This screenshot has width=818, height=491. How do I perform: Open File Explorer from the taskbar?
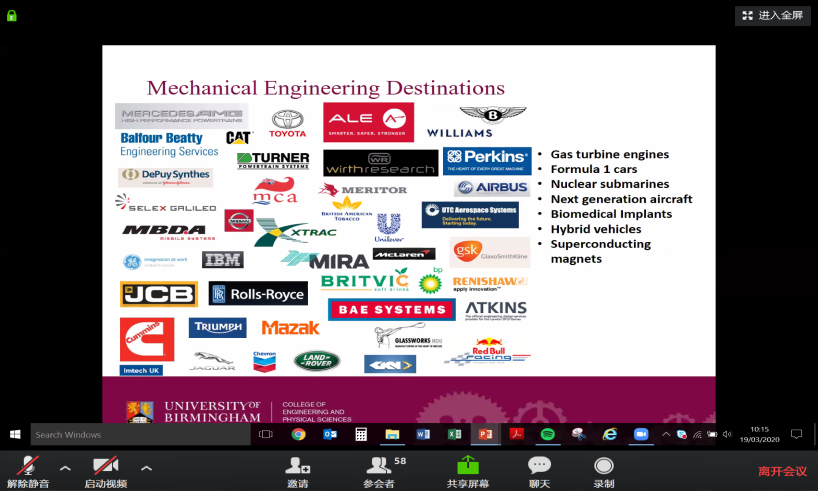point(392,434)
